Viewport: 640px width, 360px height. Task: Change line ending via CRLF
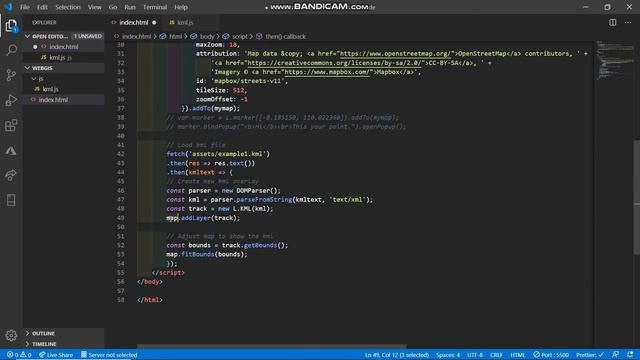pos(496,355)
